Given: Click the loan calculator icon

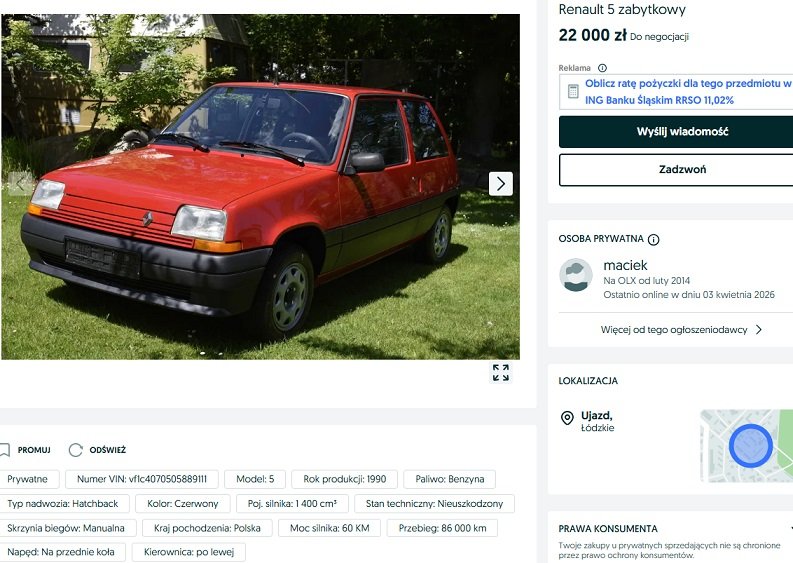Looking at the screenshot, I should (x=573, y=92).
